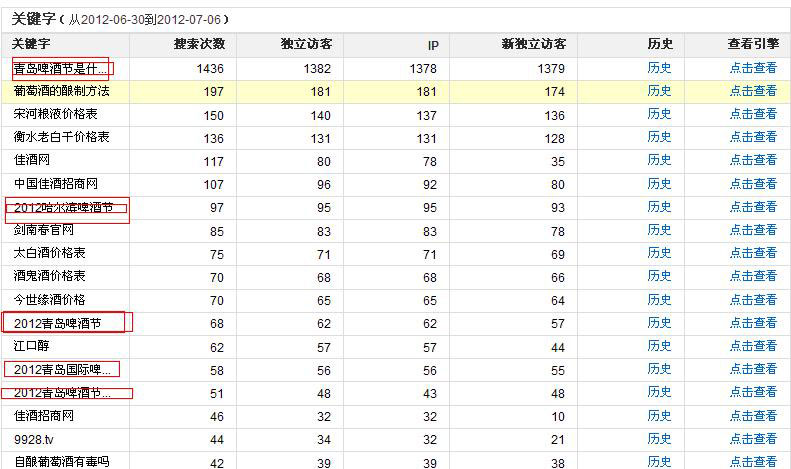Select the 葡萄酒的酿制方法 keyword cell

coord(62,91)
